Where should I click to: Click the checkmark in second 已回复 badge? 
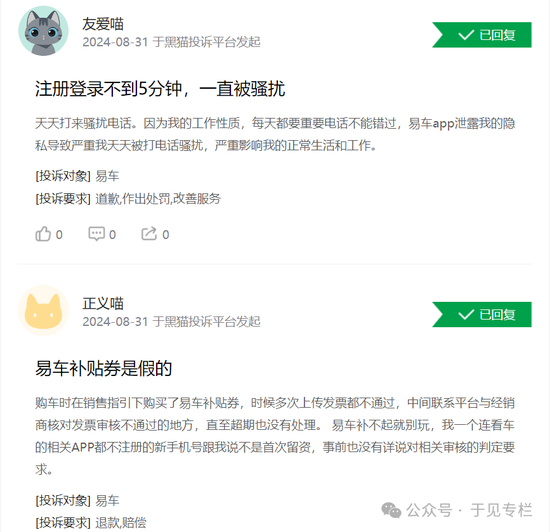point(466,315)
